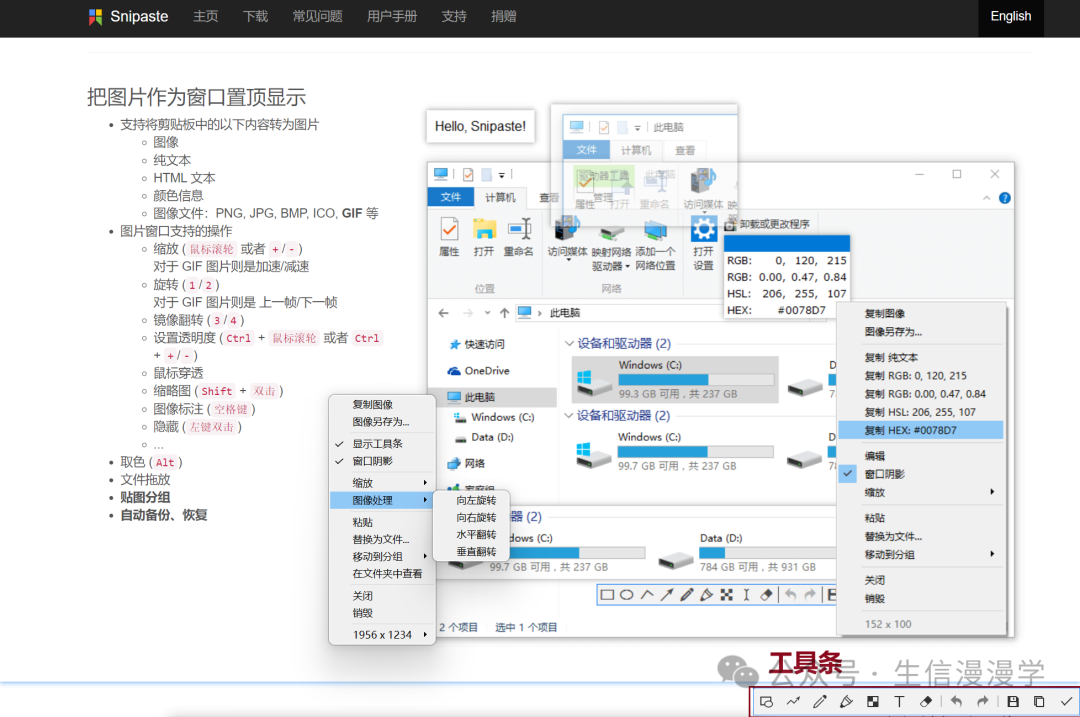1080x717 pixels.
Task: Open the 访问媒体 dropdown in the Explorer ribbon
Action: point(568,261)
